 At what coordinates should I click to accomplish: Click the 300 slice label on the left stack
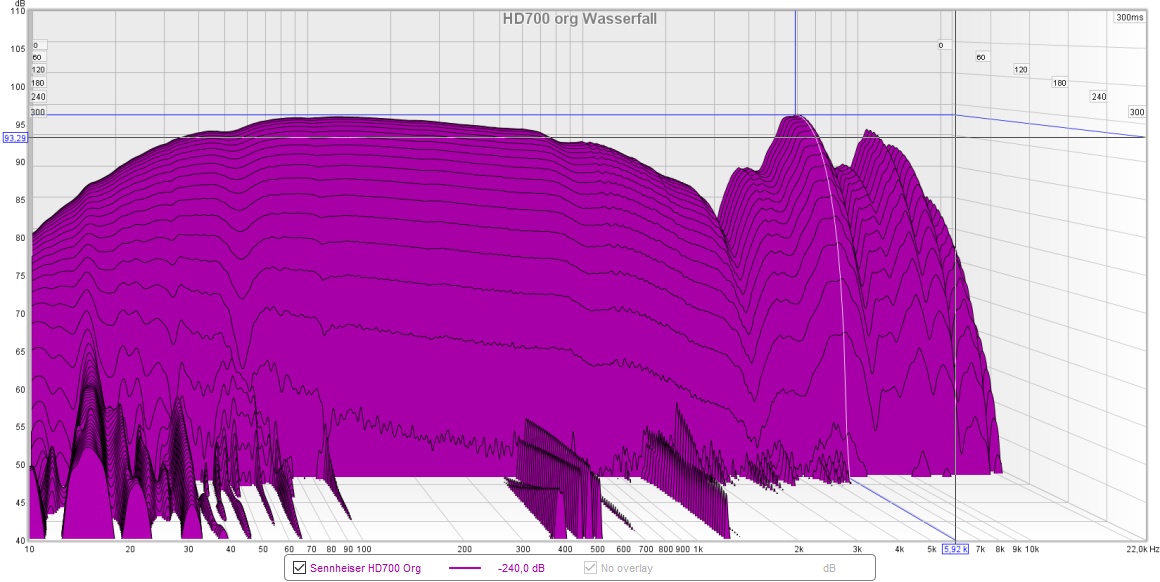38,111
